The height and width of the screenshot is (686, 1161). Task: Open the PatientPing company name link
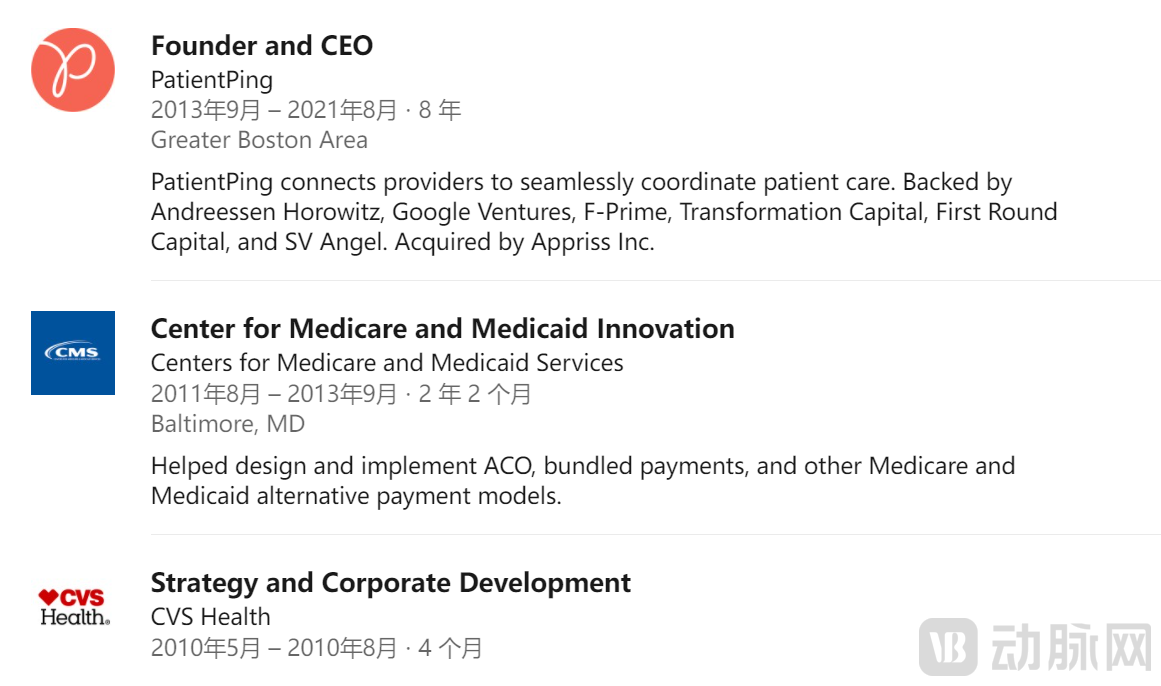tap(212, 79)
